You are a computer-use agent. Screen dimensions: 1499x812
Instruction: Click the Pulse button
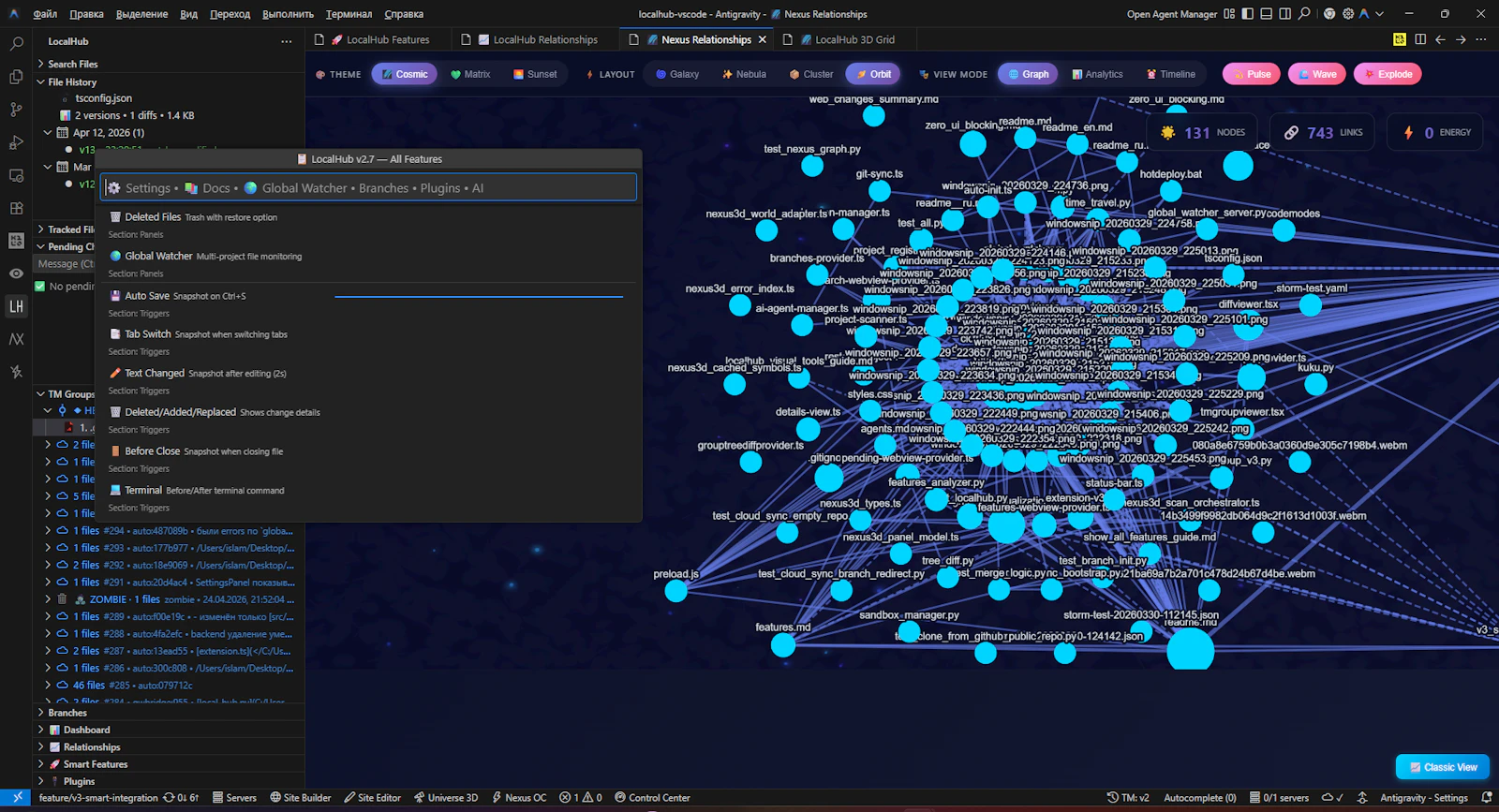pos(1252,74)
